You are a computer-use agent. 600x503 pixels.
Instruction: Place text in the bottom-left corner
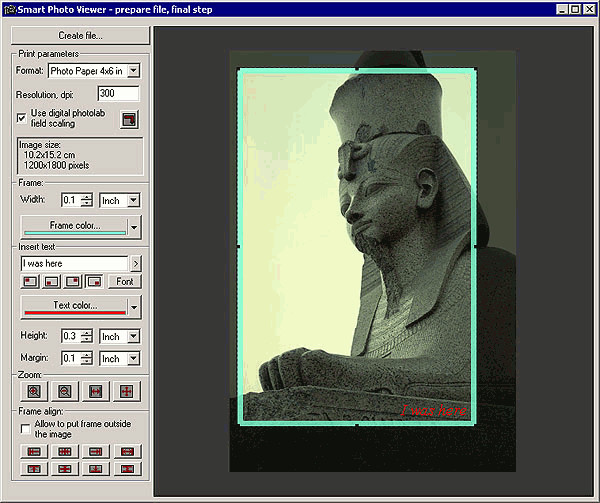click(52, 282)
